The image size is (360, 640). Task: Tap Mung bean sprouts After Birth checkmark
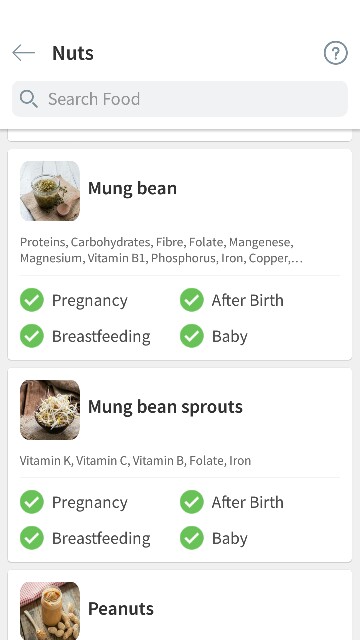point(191,502)
